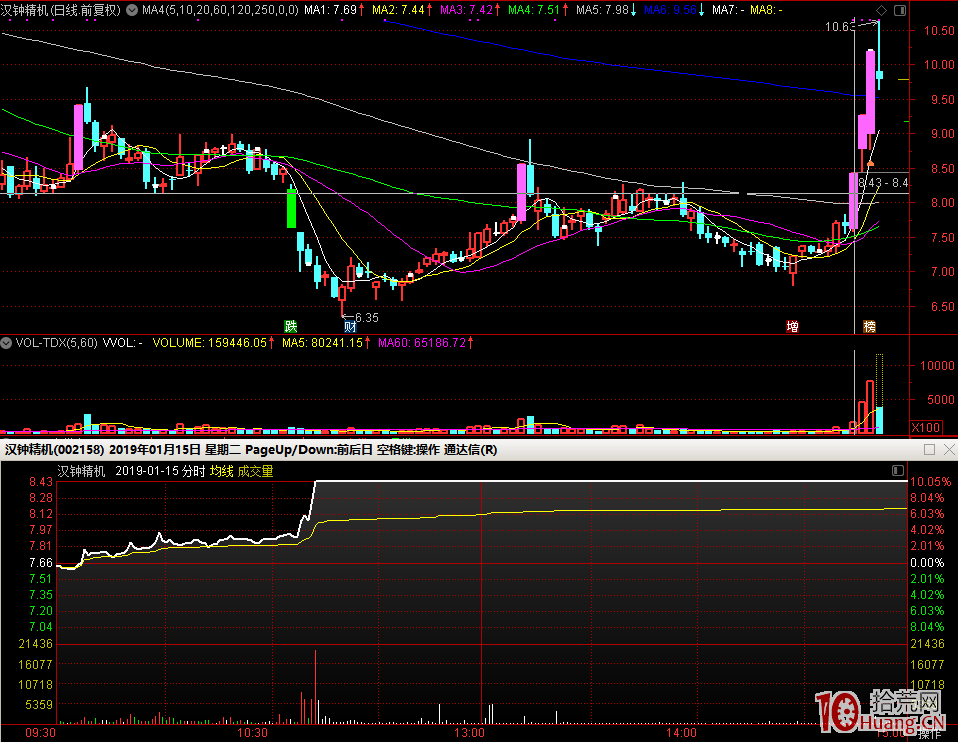
Task: Click the 跌 event marker below candlesticks
Action: point(290,326)
